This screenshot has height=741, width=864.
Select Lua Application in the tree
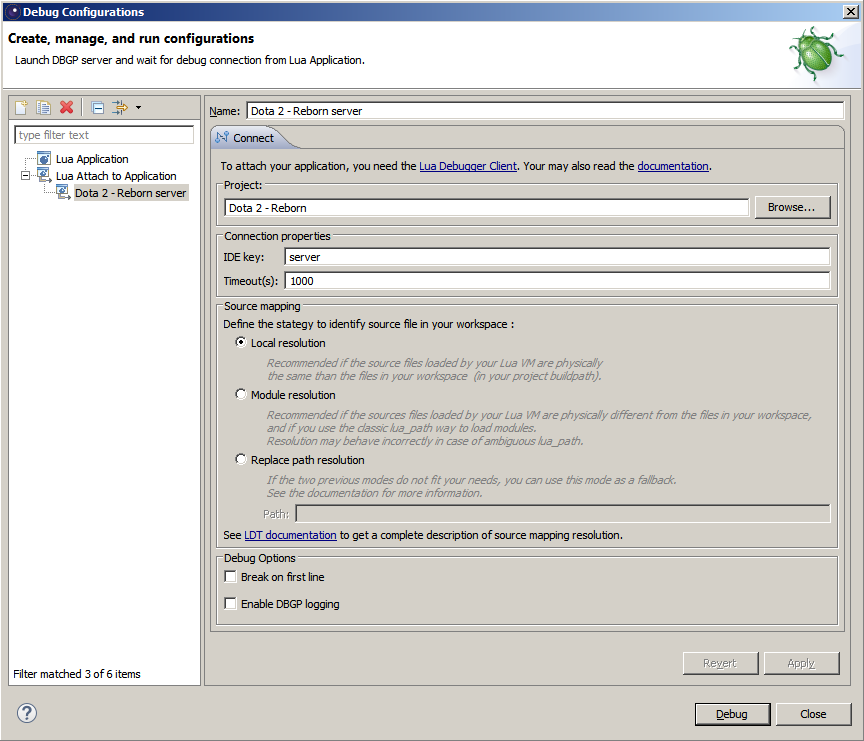coord(92,159)
